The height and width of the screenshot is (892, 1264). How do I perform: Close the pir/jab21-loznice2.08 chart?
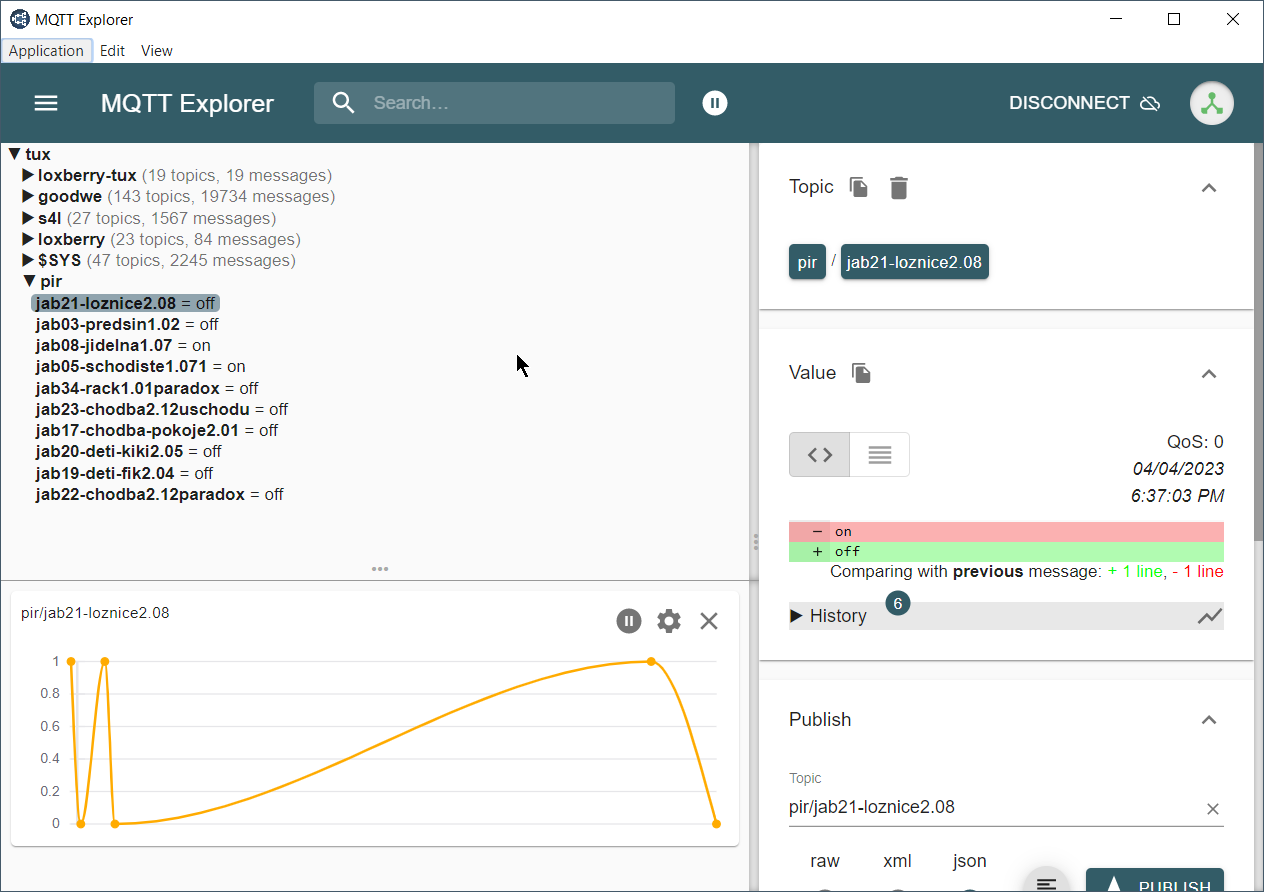click(709, 621)
